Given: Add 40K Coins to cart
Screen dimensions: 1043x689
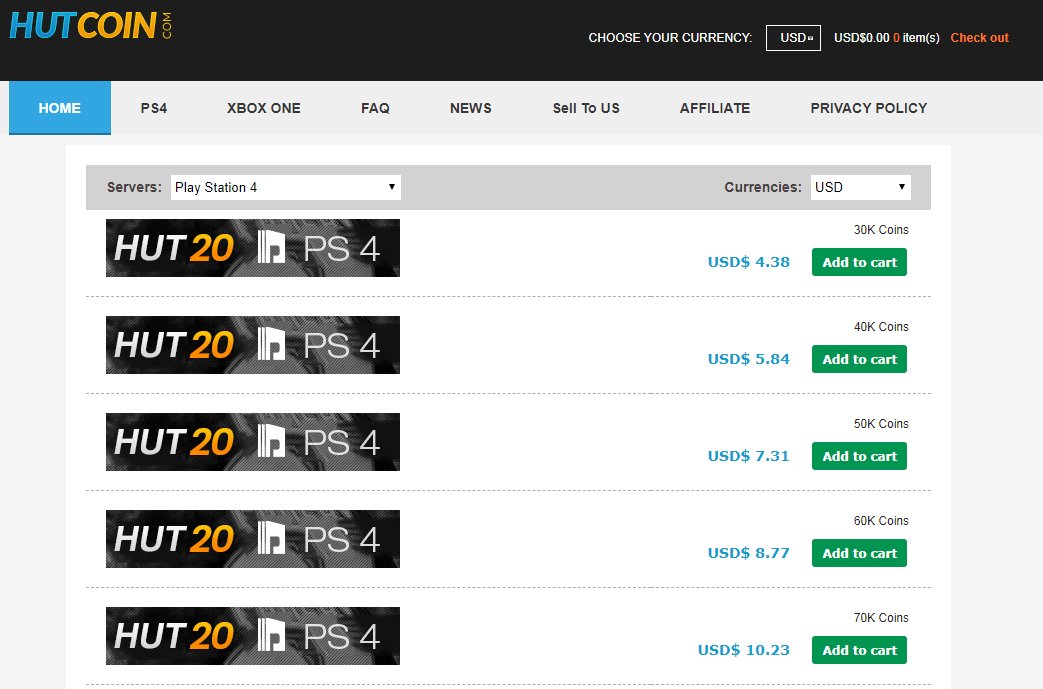Looking at the screenshot, I should click(859, 359).
